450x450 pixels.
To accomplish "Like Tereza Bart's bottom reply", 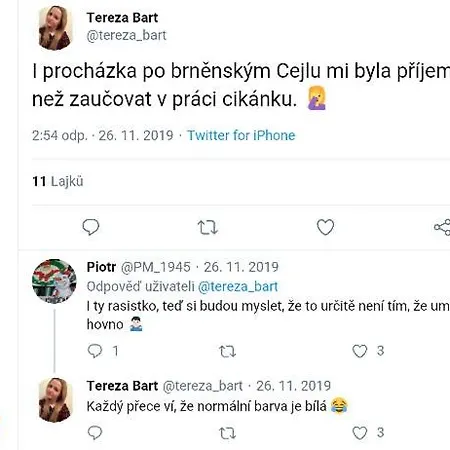I will click(x=360, y=433).
